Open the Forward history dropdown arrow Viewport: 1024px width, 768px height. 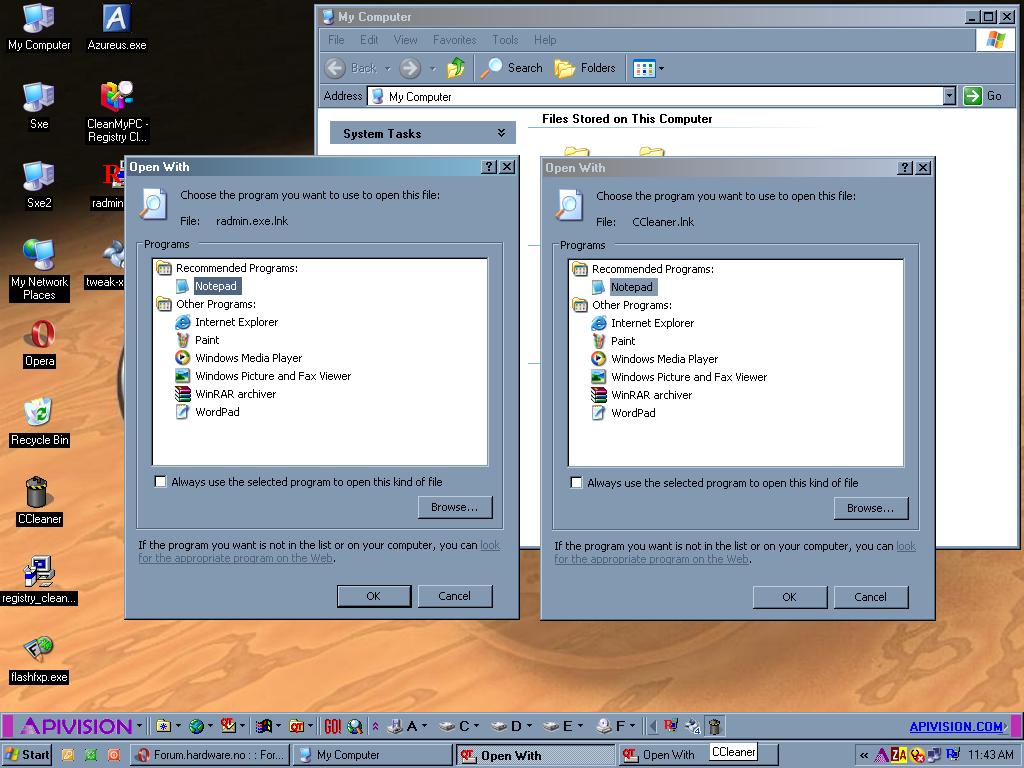point(432,68)
